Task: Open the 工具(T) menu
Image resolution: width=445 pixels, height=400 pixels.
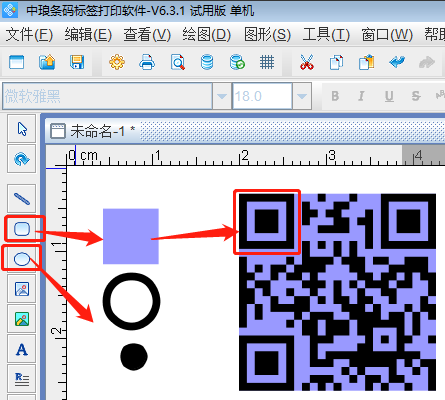Action: [x=326, y=35]
